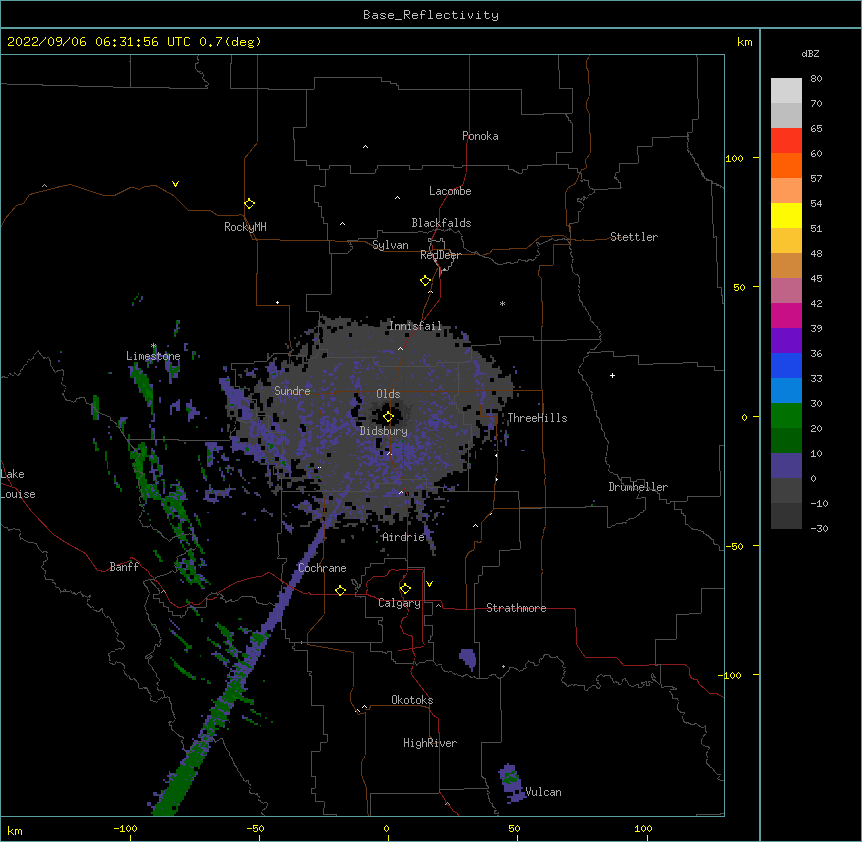Click the Lake Louise label

[x=18, y=484]
